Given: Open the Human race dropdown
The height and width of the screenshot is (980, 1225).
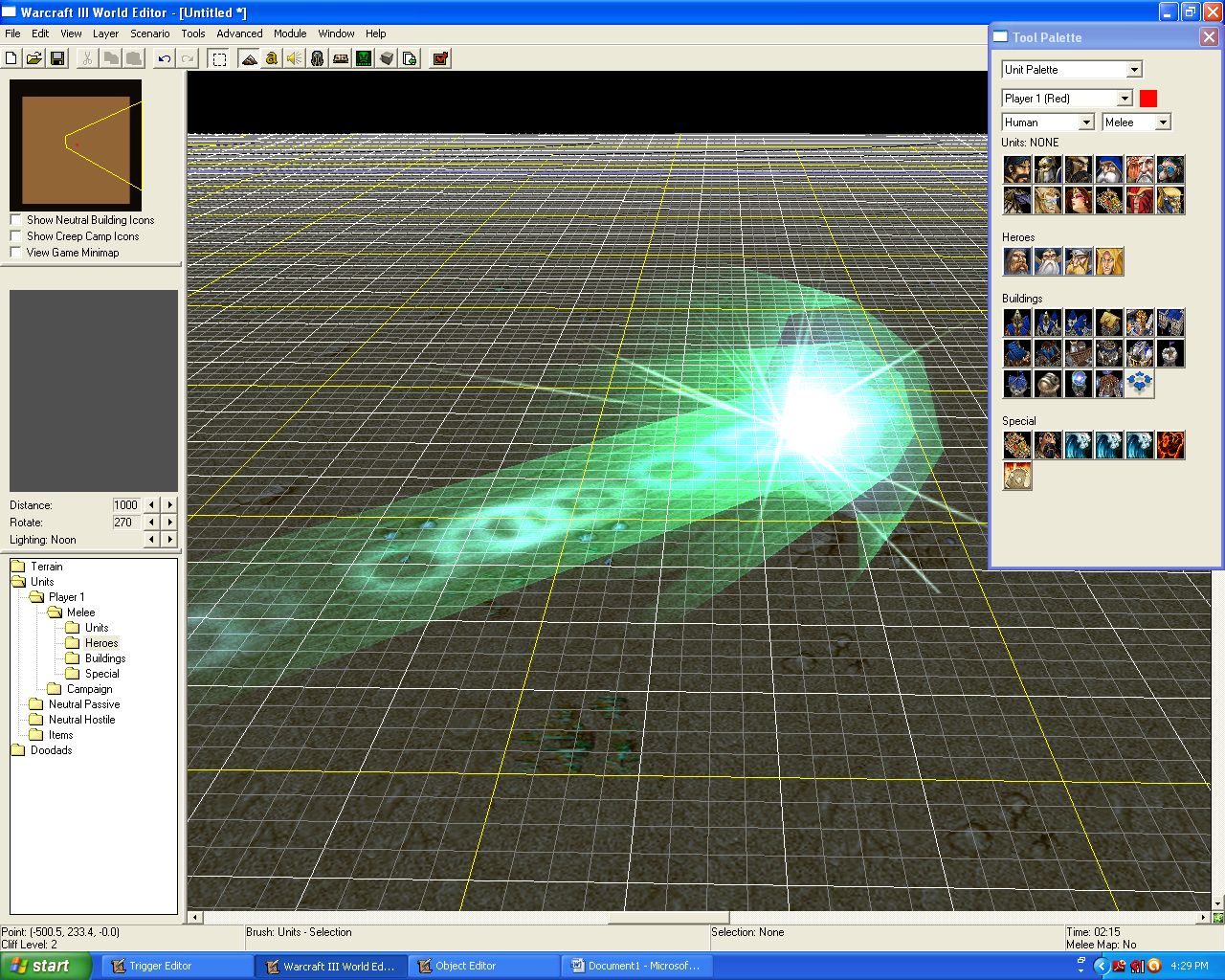Looking at the screenshot, I should click(x=1086, y=122).
